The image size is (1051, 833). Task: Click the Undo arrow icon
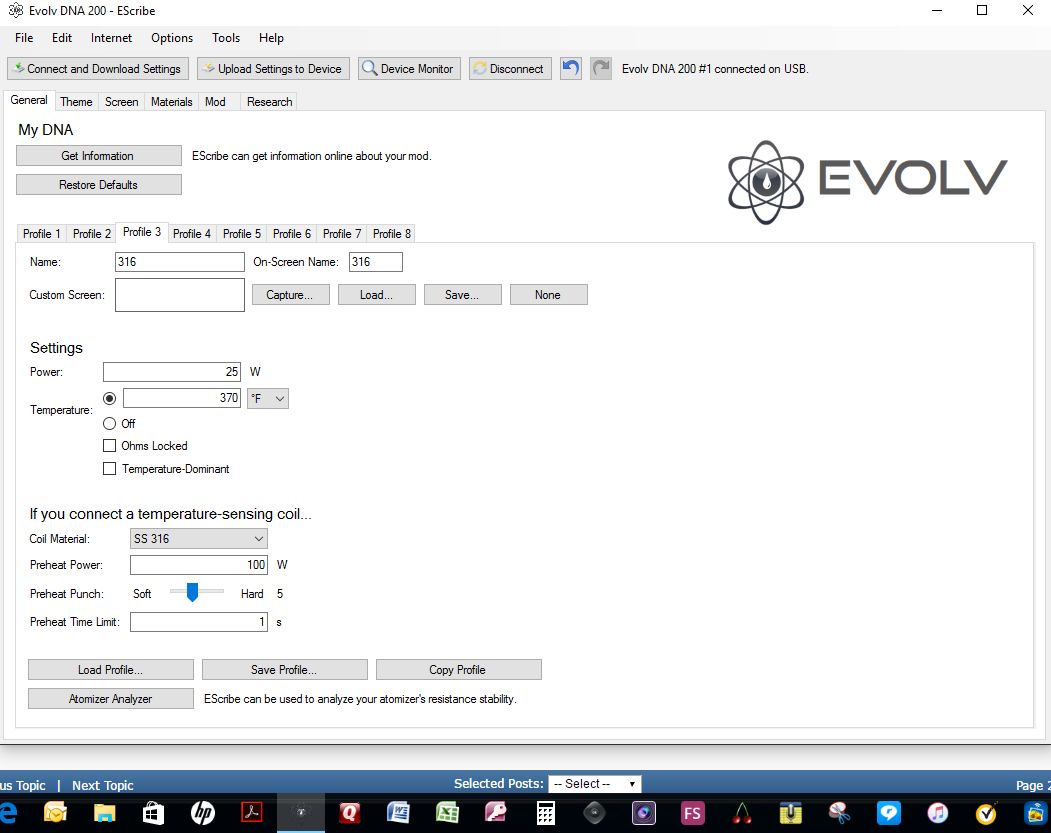point(570,69)
